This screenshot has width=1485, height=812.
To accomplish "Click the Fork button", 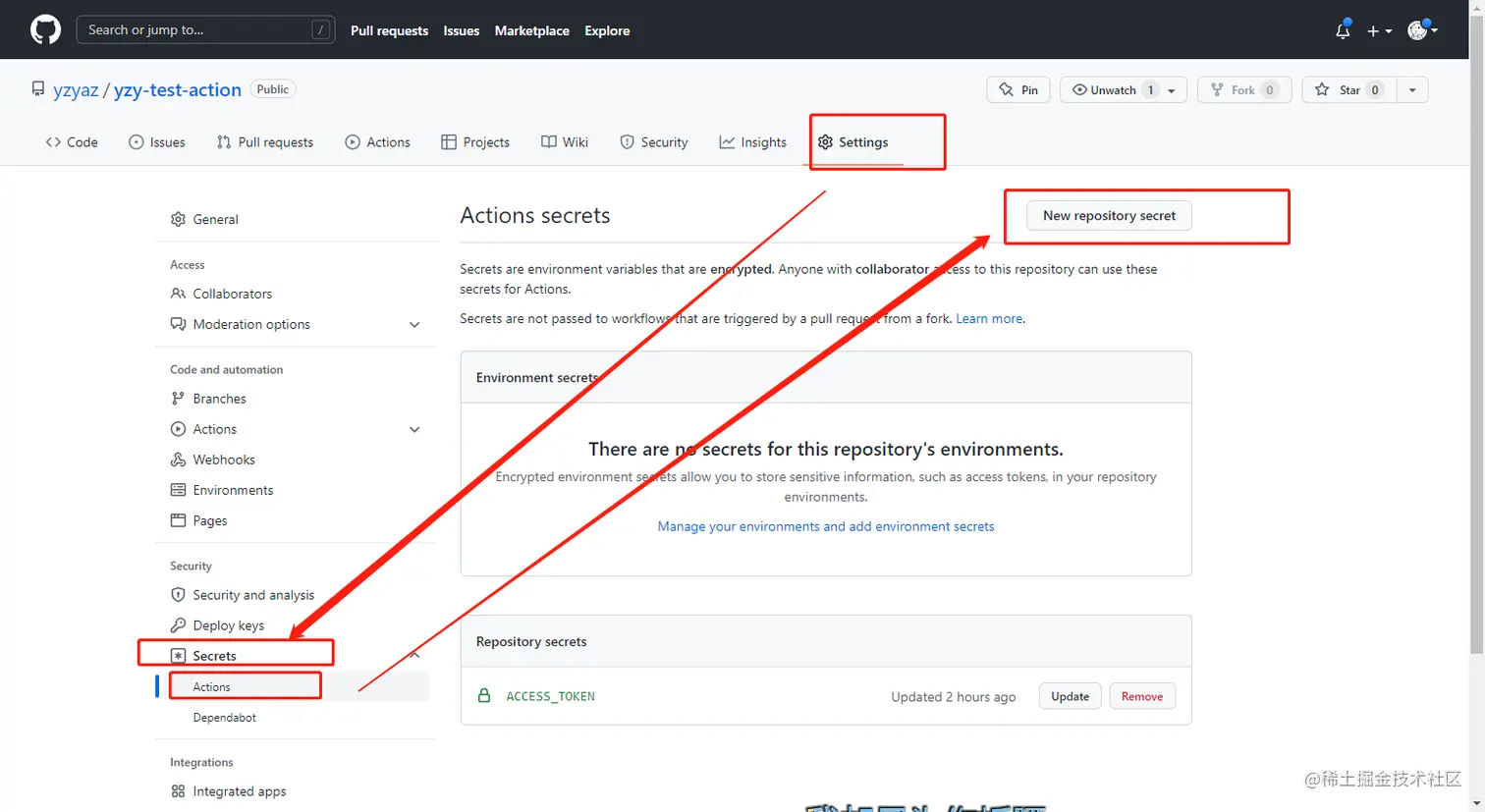I will click(x=1244, y=89).
